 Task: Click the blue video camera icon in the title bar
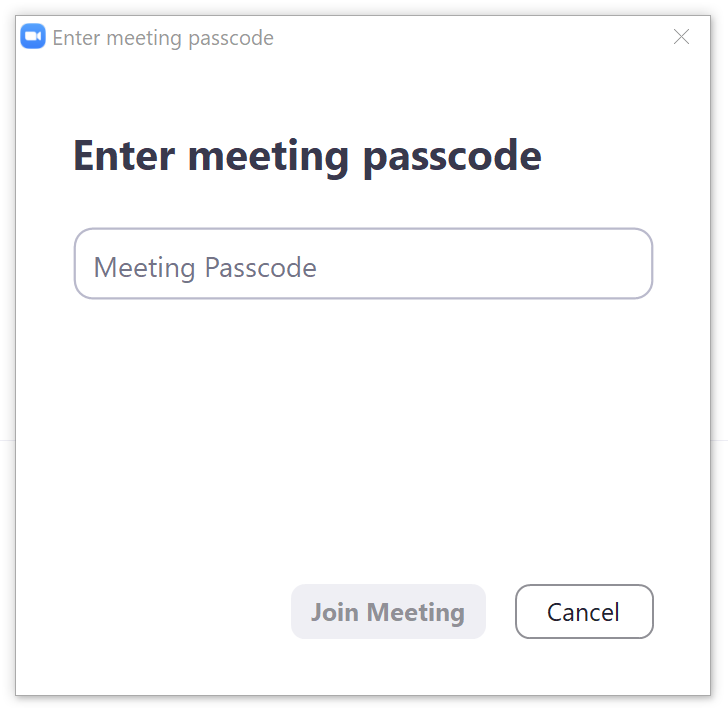pyautogui.click(x=33, y=36)
